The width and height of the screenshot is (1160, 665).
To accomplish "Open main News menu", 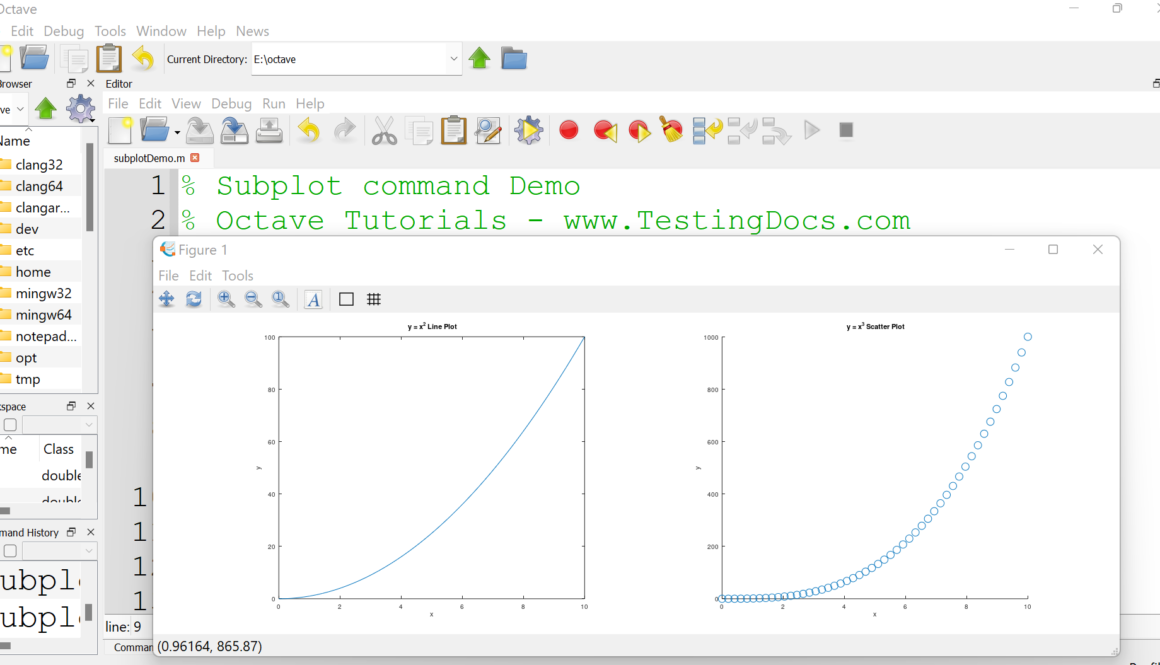I will [252, 31].
